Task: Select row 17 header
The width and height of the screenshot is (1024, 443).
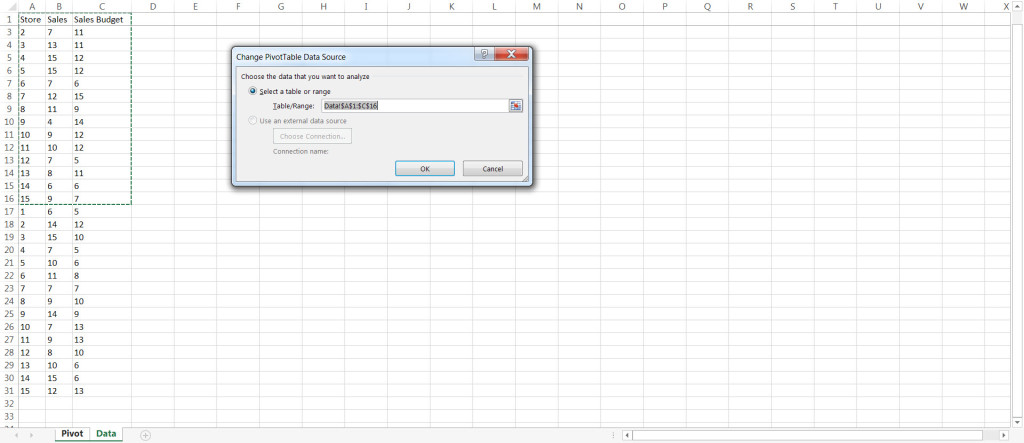Action: [9, 212]
